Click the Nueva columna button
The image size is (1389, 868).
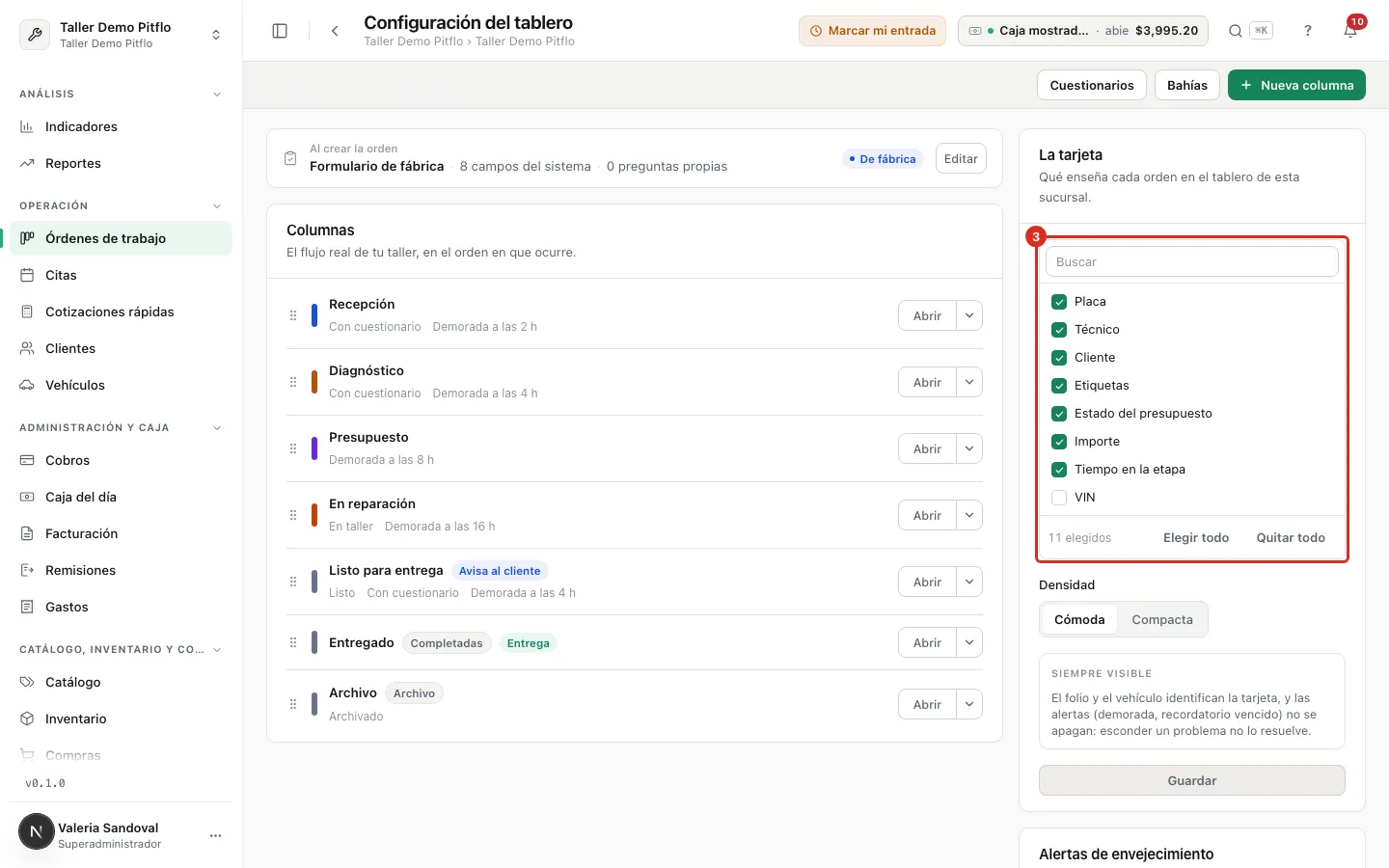[x=1296, y=85]
